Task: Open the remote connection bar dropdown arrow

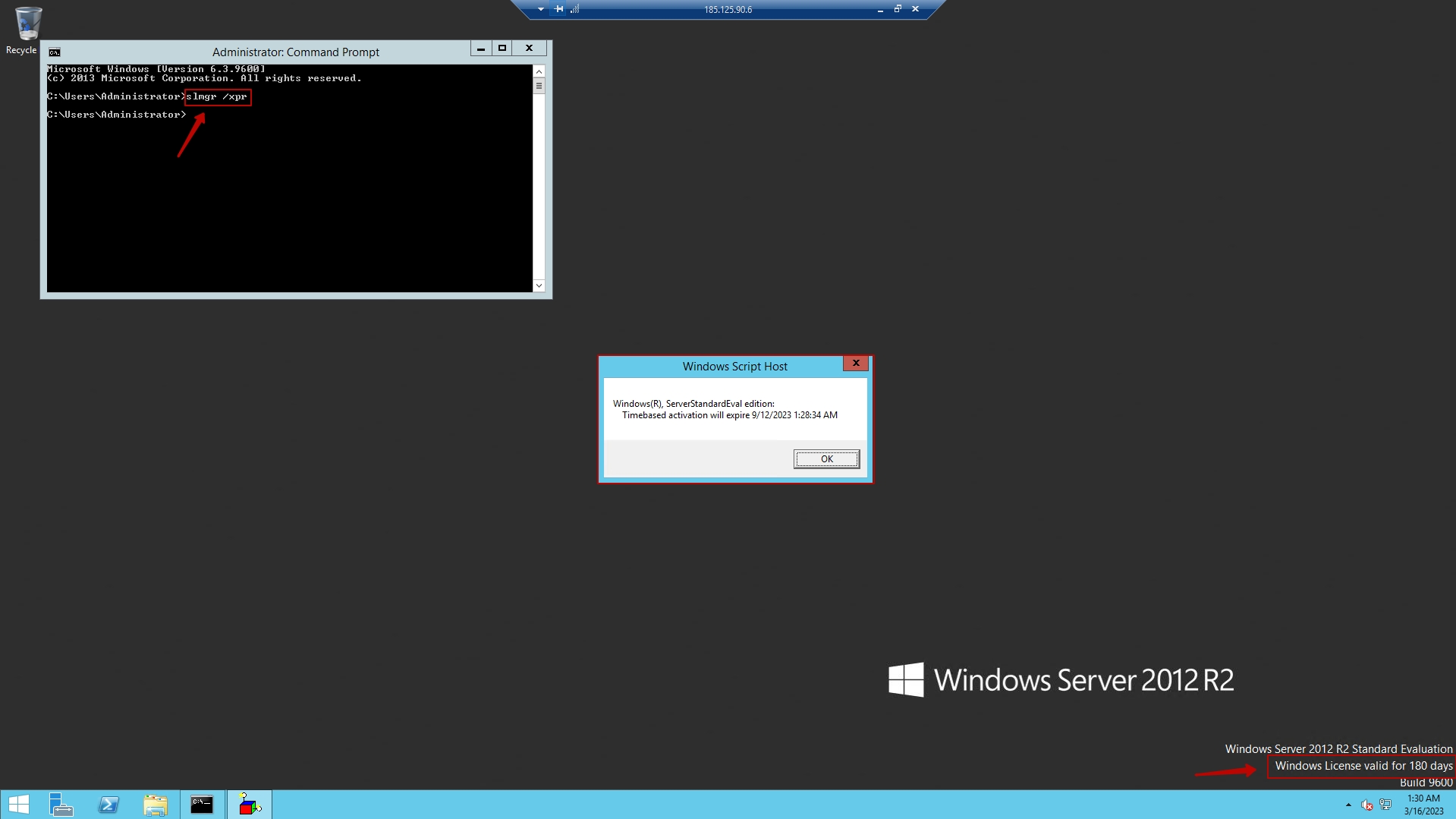Action: coord(540,9)
